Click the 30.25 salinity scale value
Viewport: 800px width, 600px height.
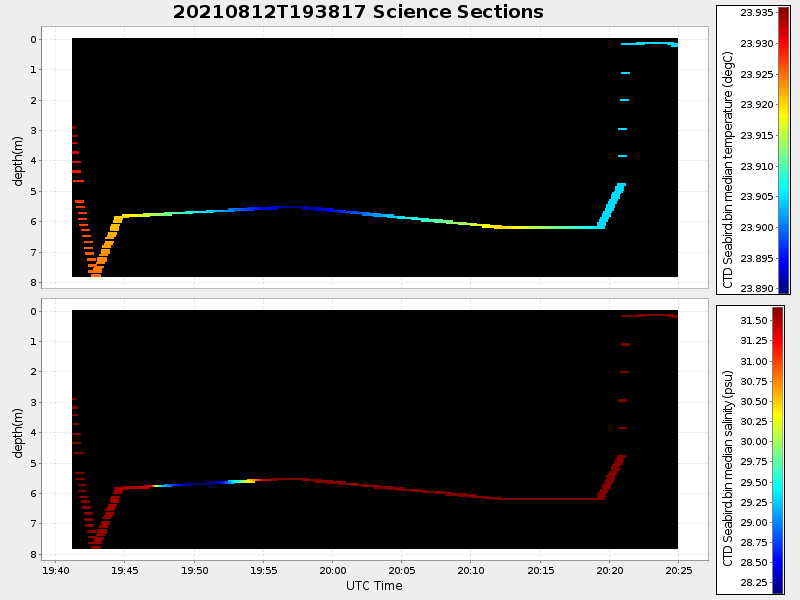754,421
